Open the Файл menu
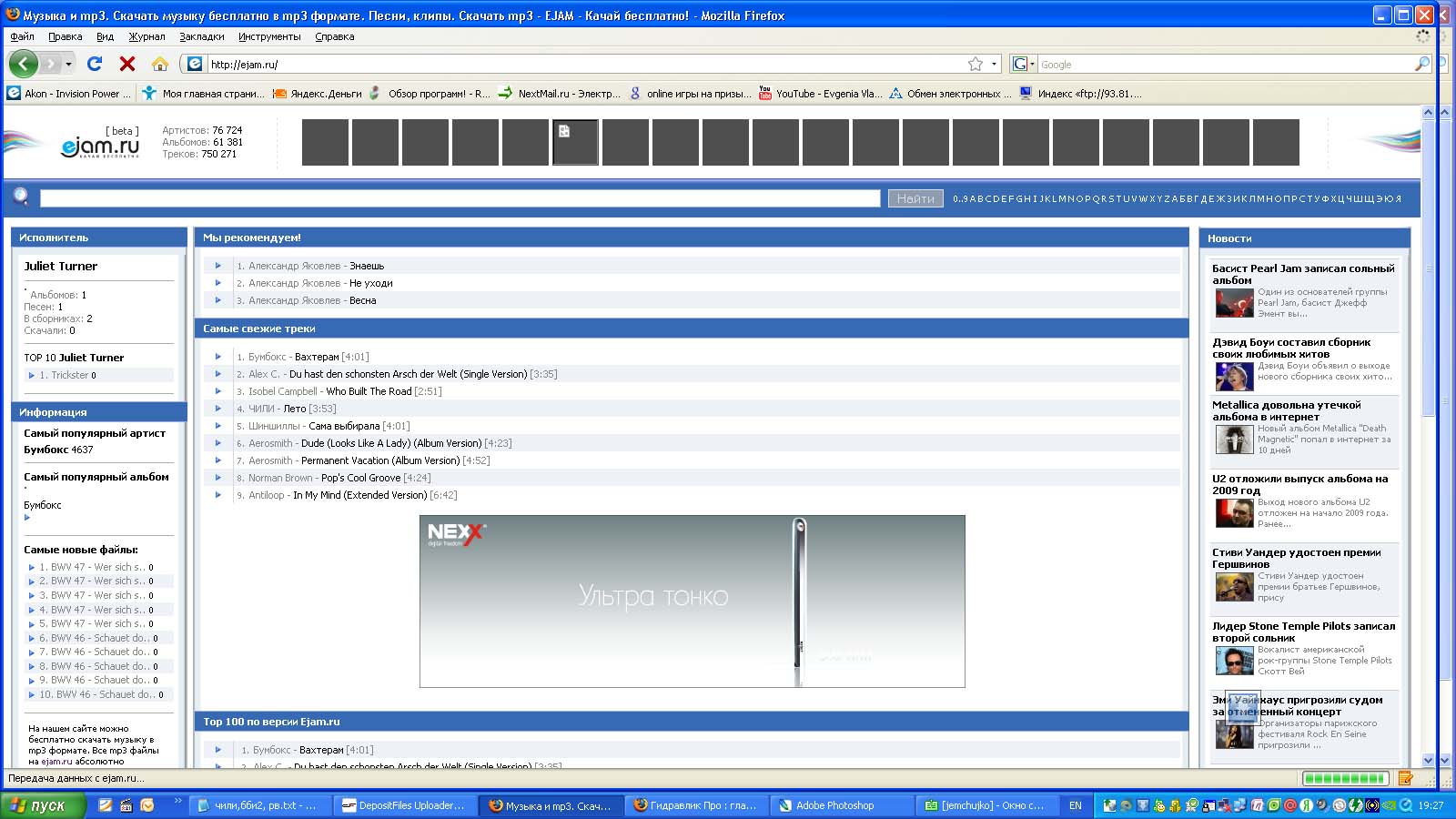The width and height of the screenshot is (1456, 819). pos(23,36)
